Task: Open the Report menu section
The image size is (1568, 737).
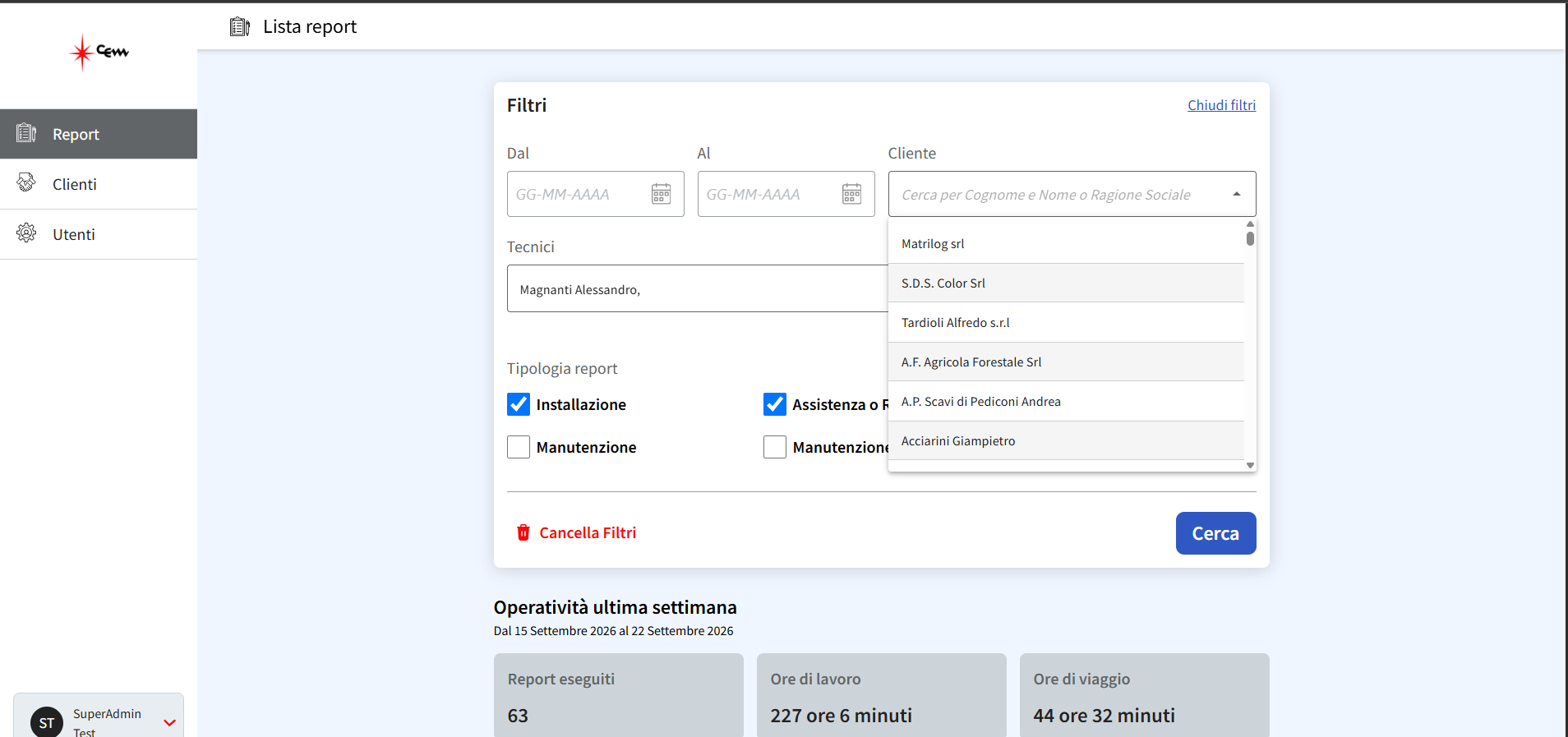Action: (x=99, y=134)
